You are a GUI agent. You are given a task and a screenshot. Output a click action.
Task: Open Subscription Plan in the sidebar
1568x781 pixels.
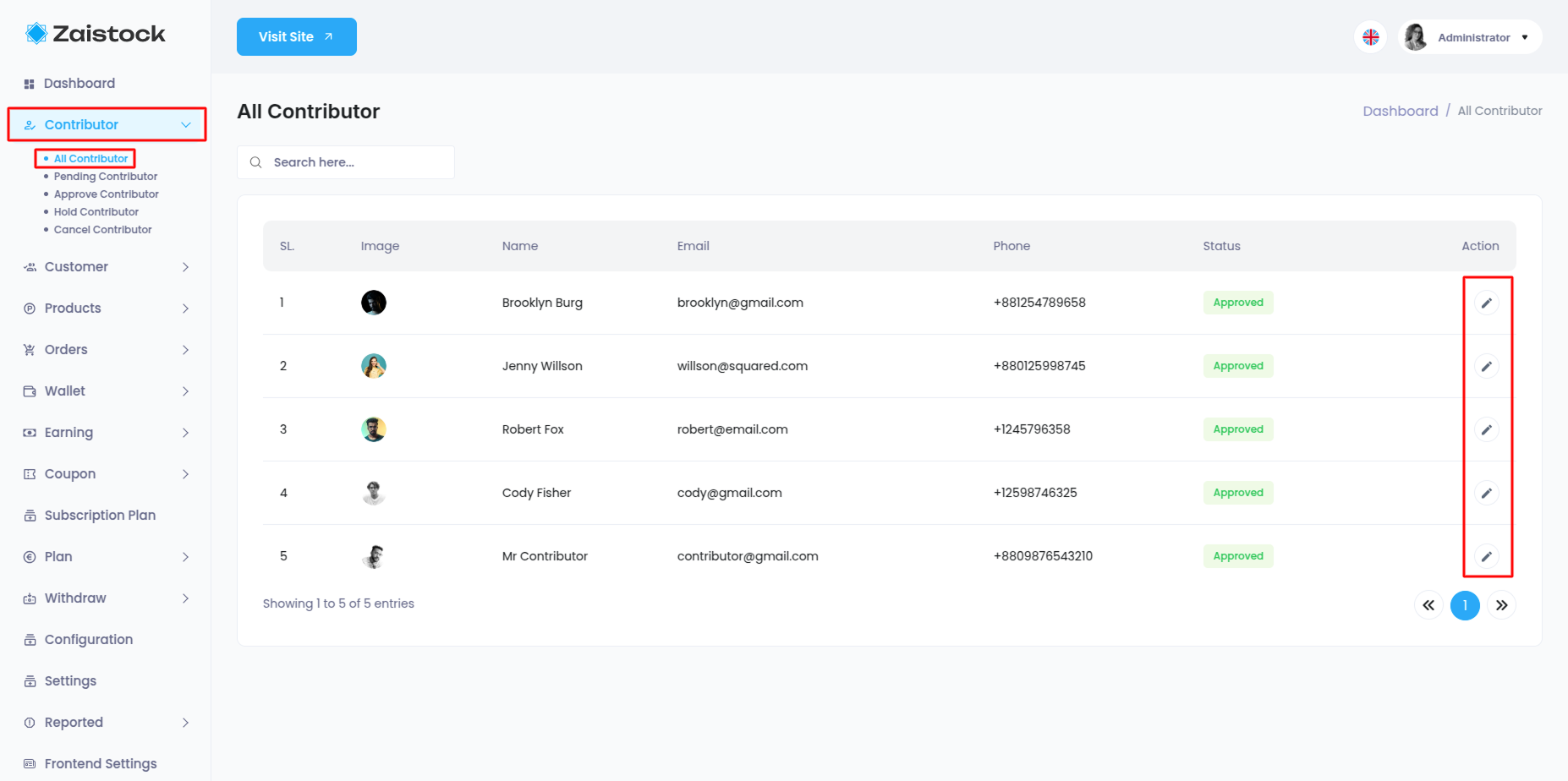pyautogui.click(x=100, y=516)
